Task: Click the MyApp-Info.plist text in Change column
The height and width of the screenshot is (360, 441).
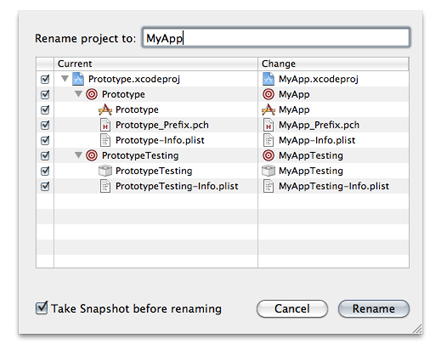Action: [317, 140]
